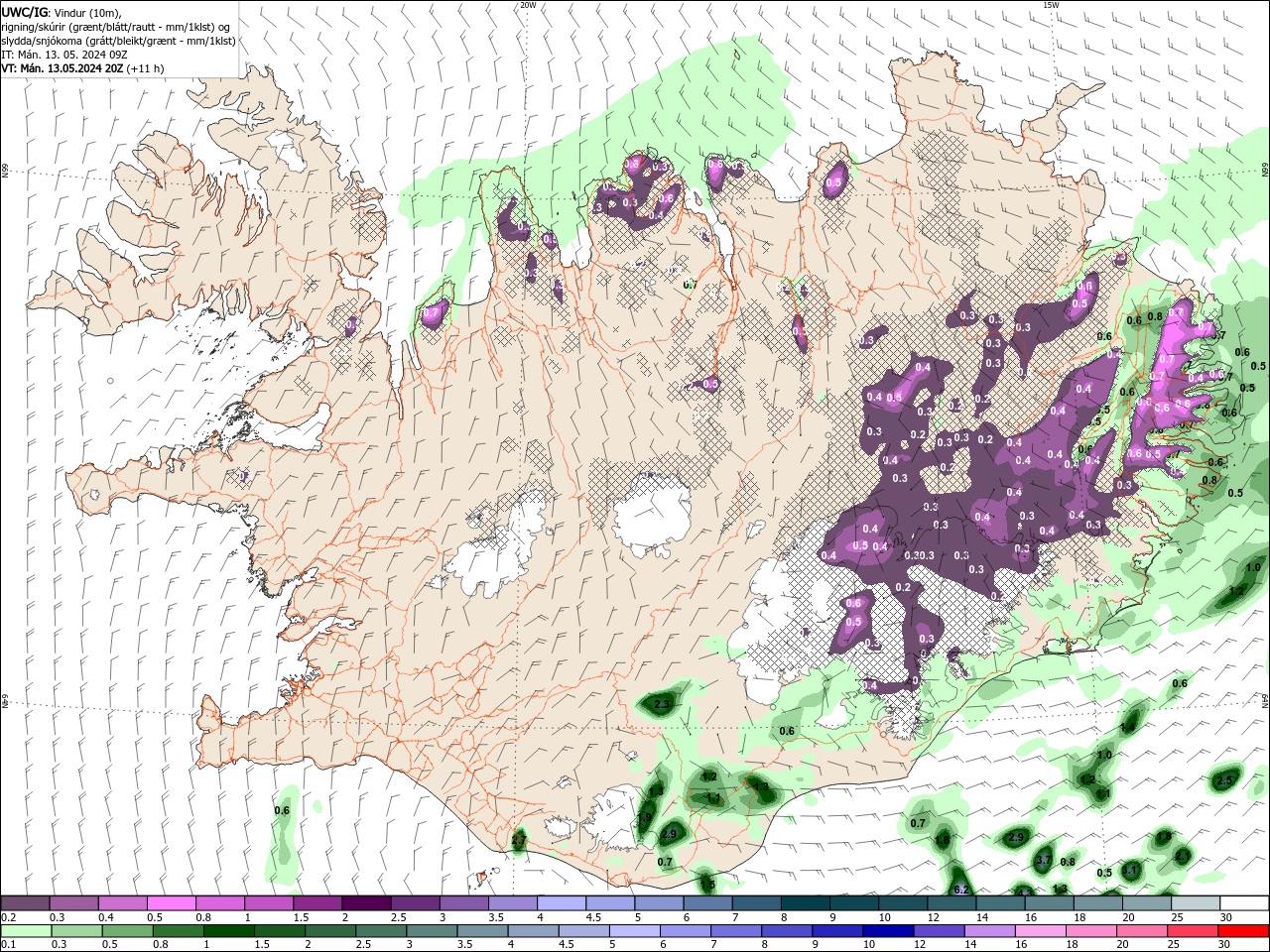Select the rain legend 1 mm darkest green swatch
The width and height of the screenshot is (1270, 952).
(x=228, y=931)
